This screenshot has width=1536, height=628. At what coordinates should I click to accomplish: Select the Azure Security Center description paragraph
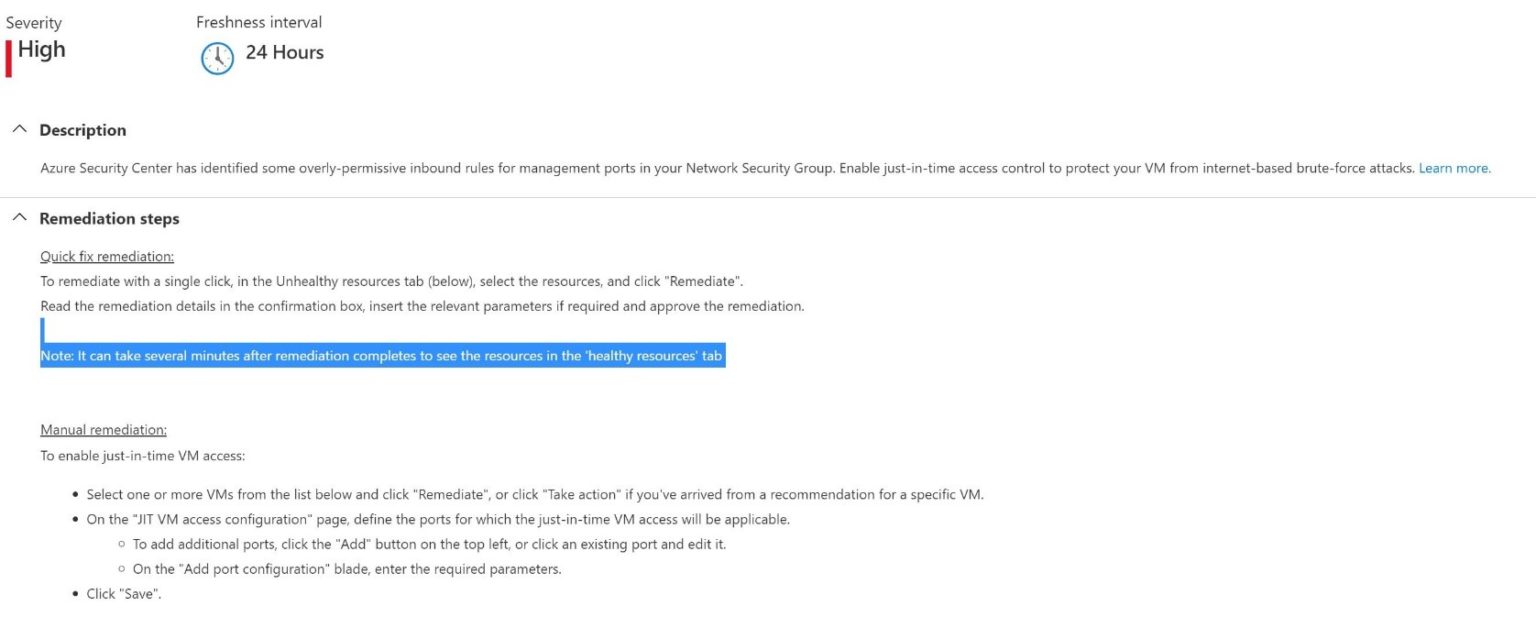pyautogui.click(x=700, y=167)
